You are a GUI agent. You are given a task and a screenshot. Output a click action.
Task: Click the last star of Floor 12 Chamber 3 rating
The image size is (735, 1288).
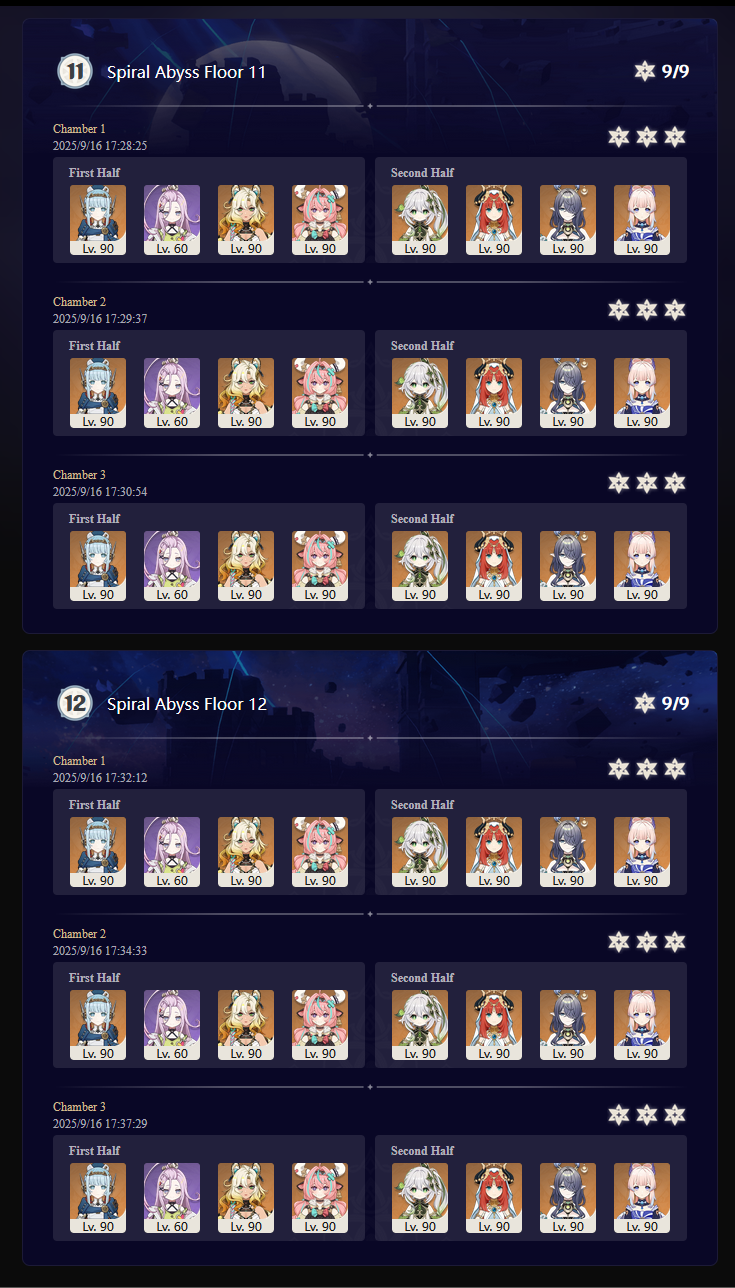pos(675,1115)
